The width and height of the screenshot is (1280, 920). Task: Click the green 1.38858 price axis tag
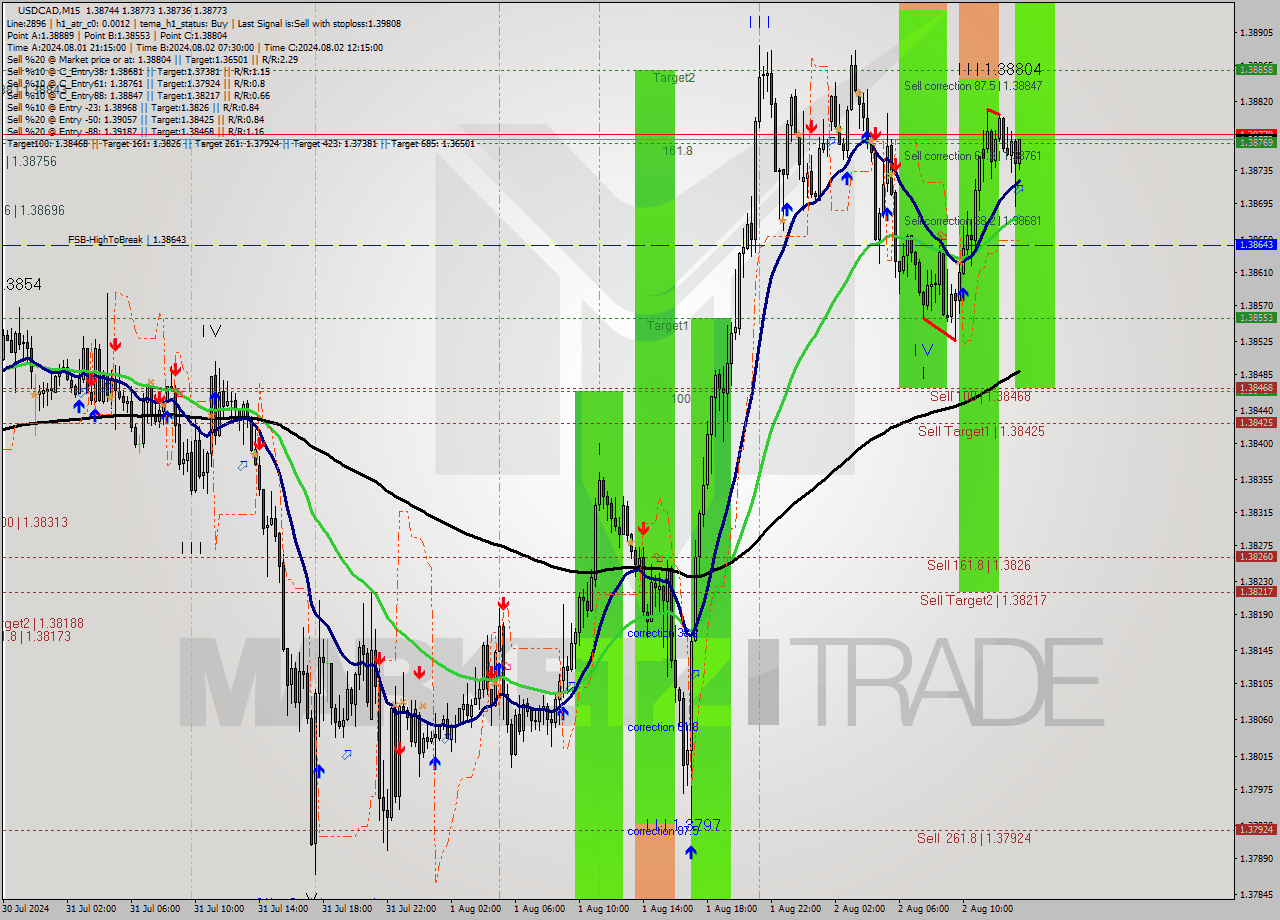click(1256, 69)
